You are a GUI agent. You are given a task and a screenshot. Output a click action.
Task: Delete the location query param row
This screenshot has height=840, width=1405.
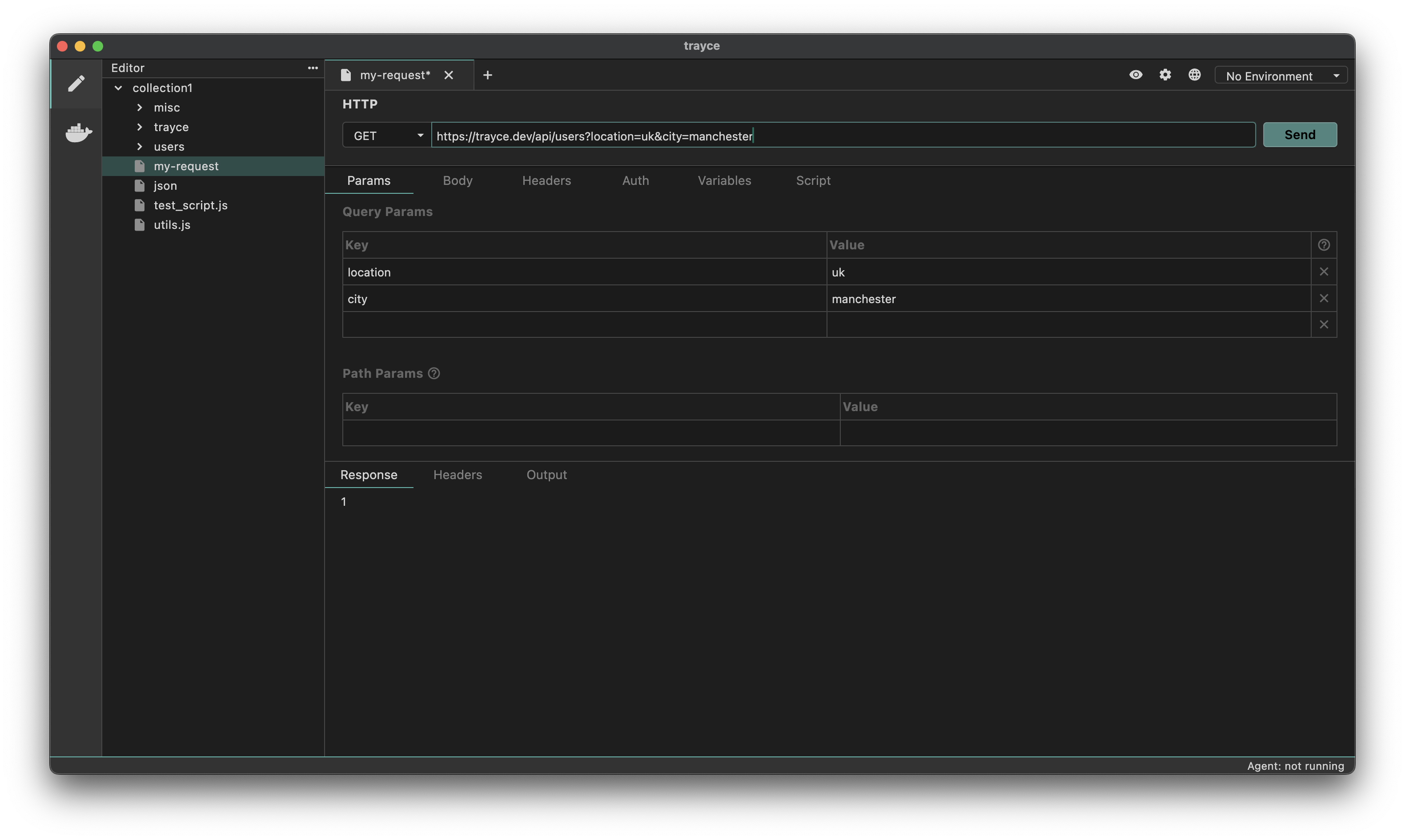[x=1324, y=272]
